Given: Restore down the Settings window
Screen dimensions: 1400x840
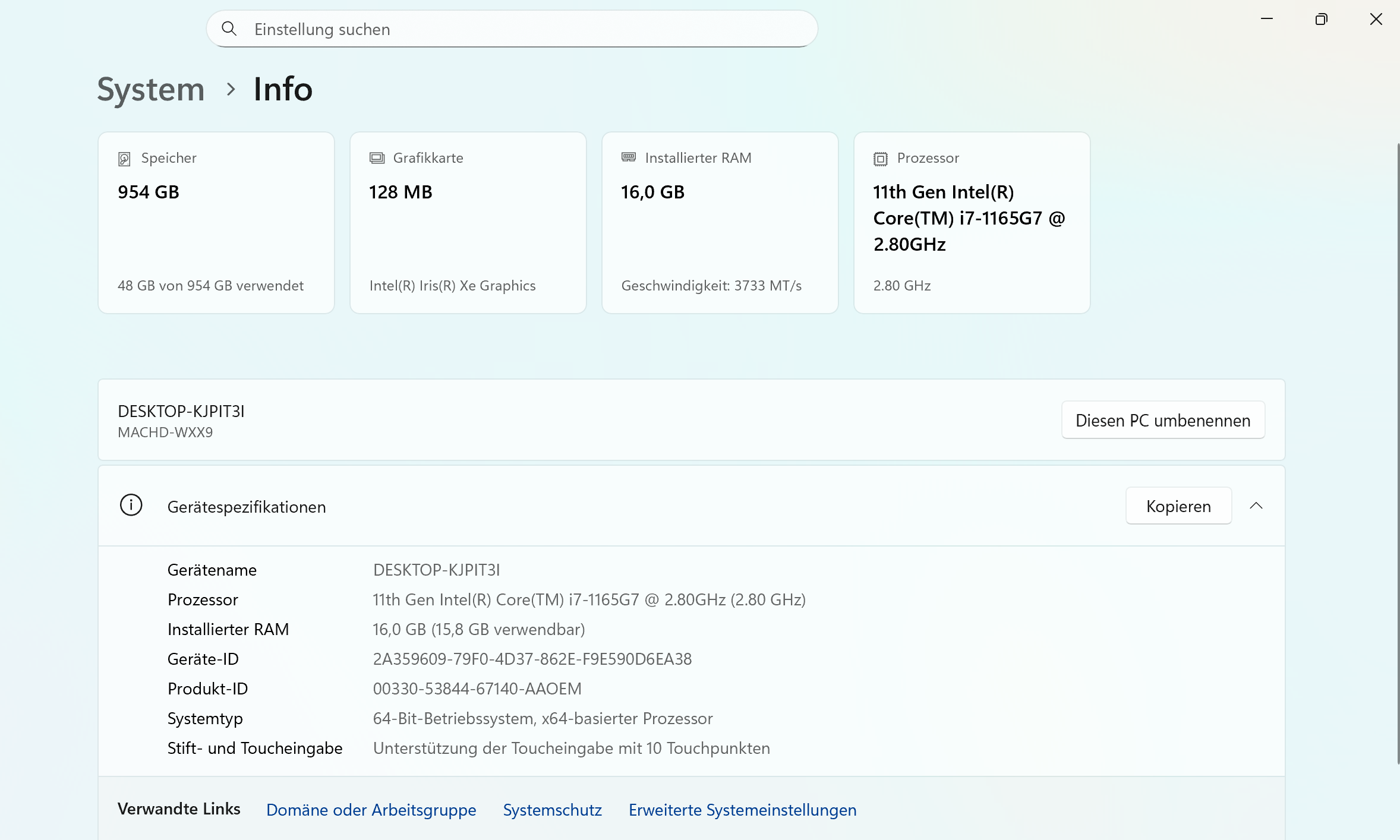Looking at the screenshot, I should click(1322, 19).
